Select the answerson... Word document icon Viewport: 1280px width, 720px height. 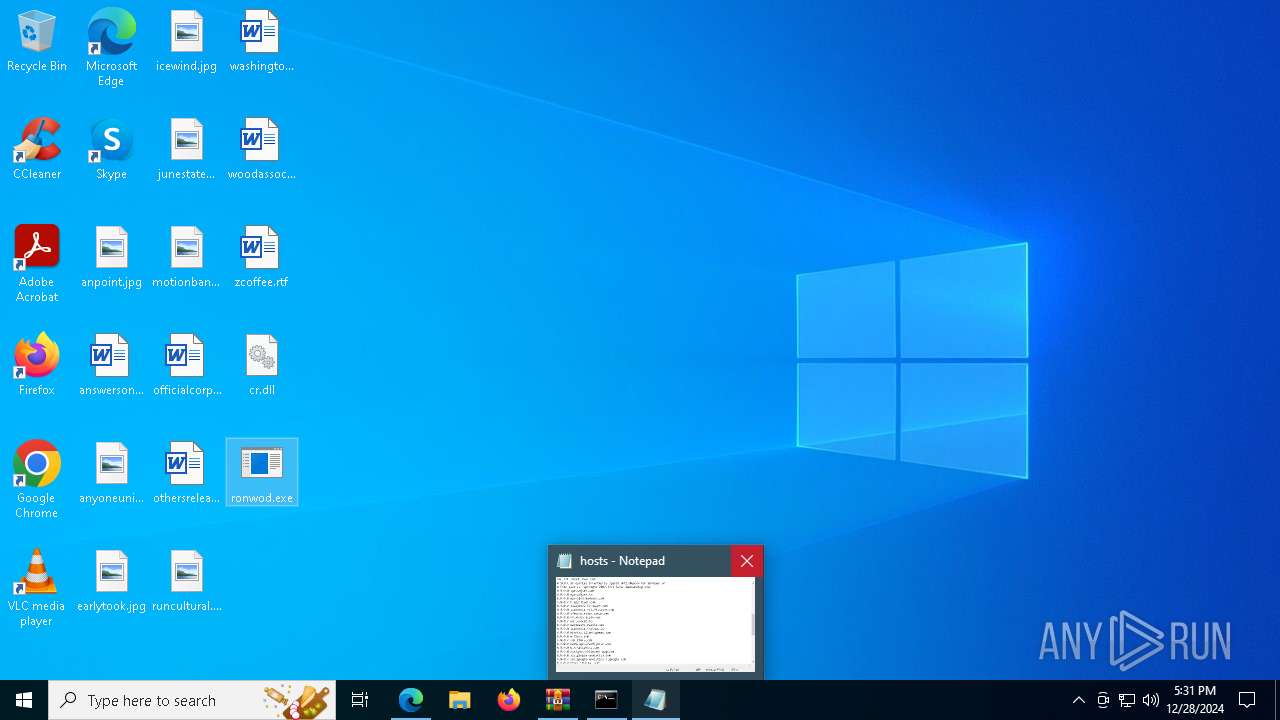point(111,366)
